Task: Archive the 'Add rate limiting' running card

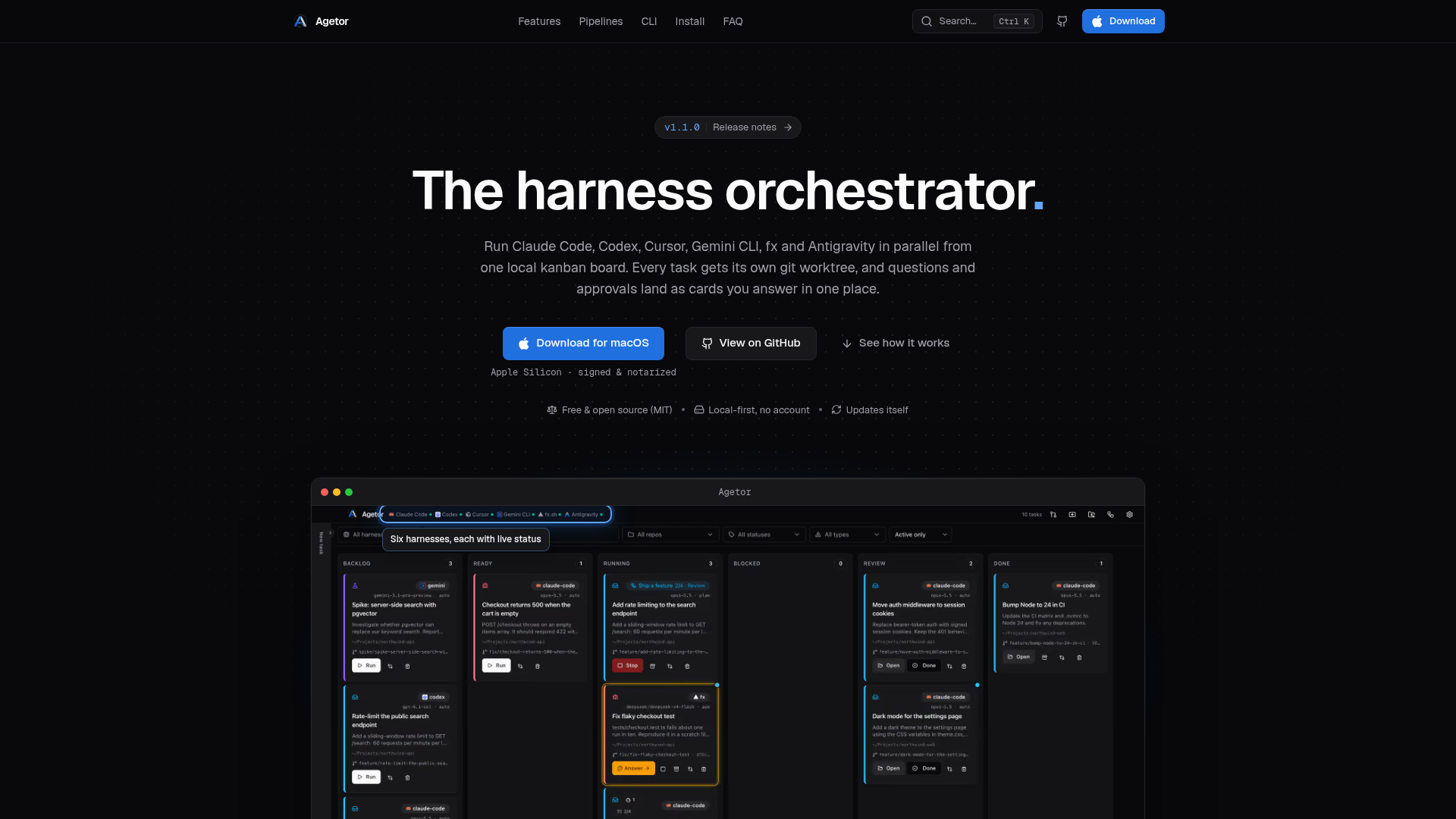Action: click(652, 666)
